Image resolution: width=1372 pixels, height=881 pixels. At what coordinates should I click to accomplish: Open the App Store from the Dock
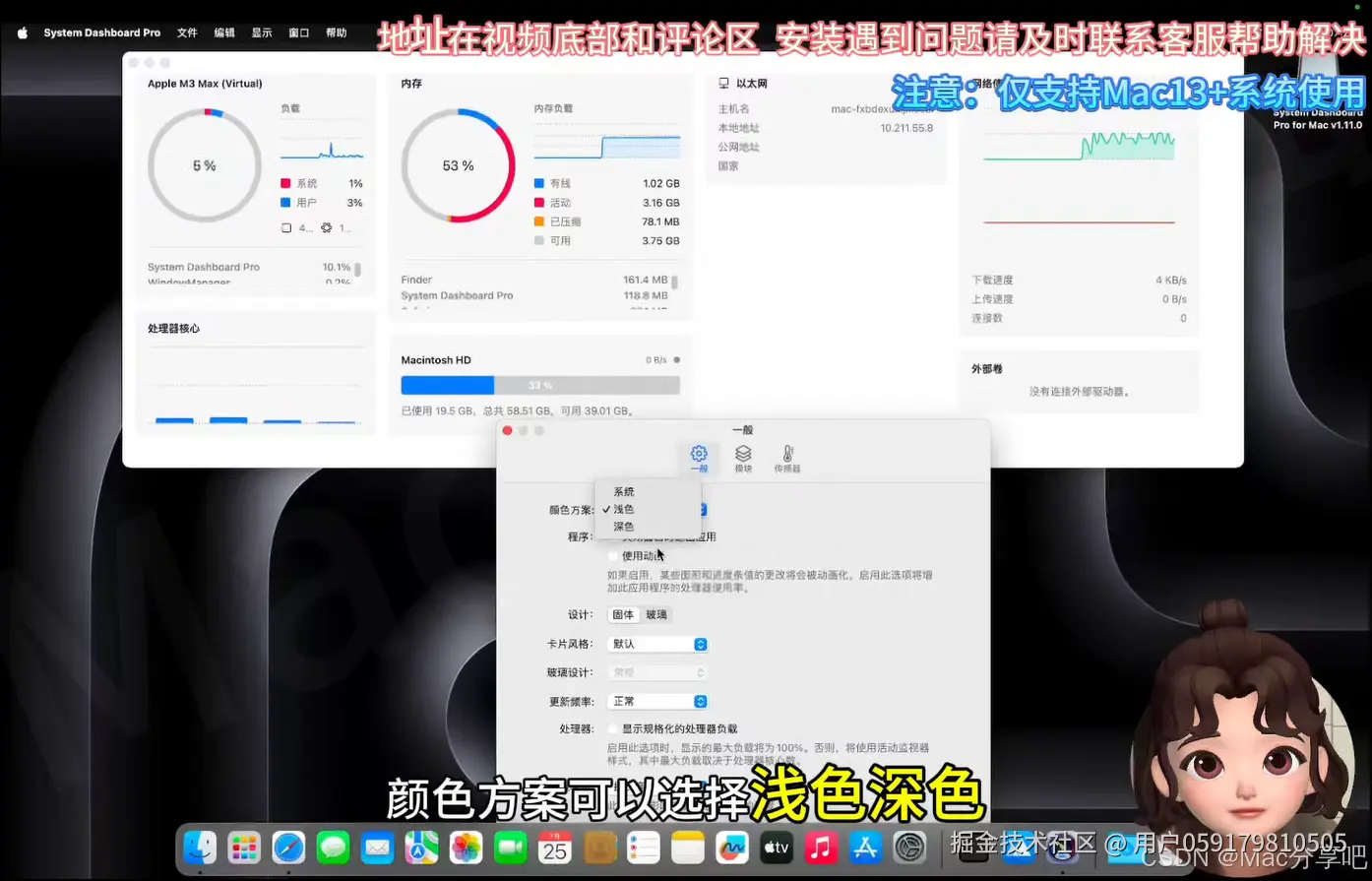[864, 847]
